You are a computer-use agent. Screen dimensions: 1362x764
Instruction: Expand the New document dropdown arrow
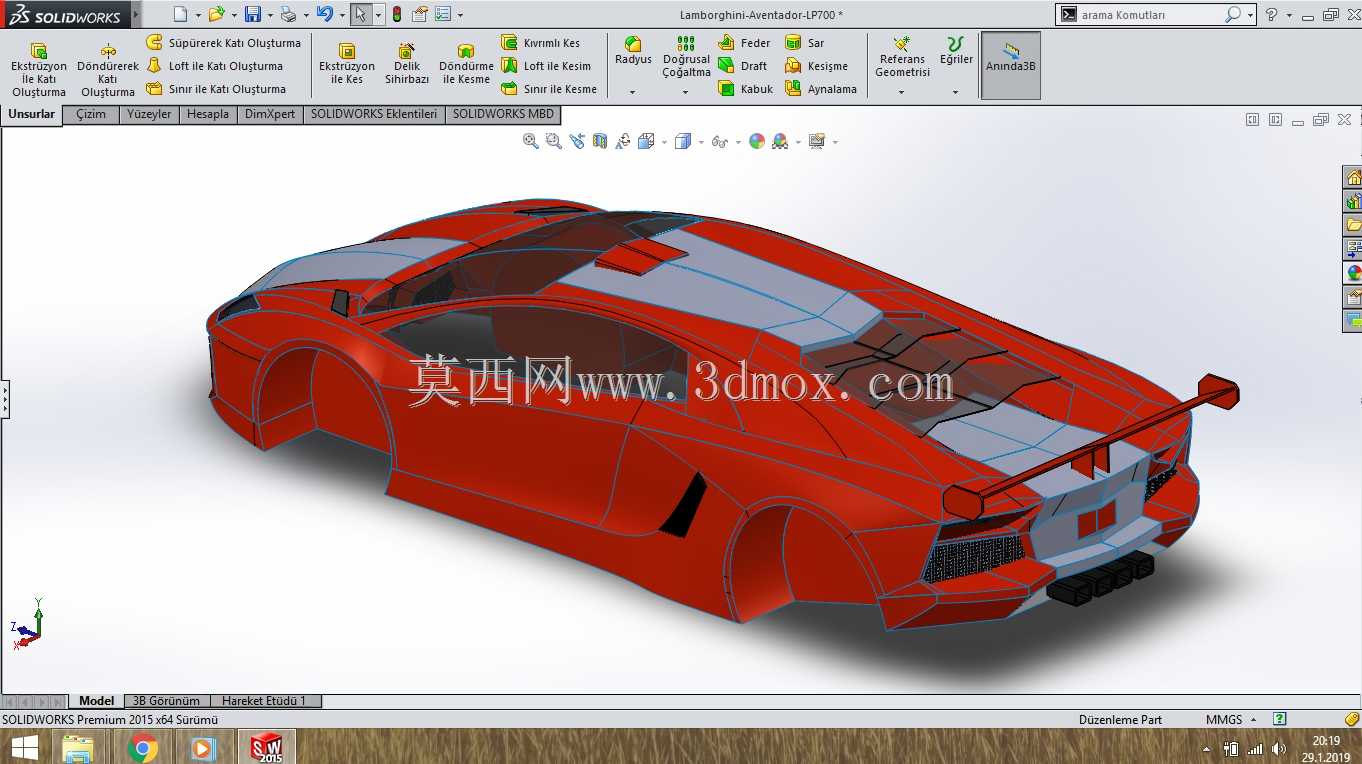[198, 15]
